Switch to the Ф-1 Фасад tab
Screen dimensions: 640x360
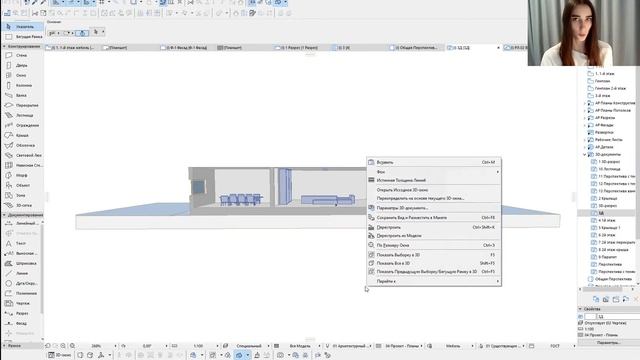[x=187, y=48]
